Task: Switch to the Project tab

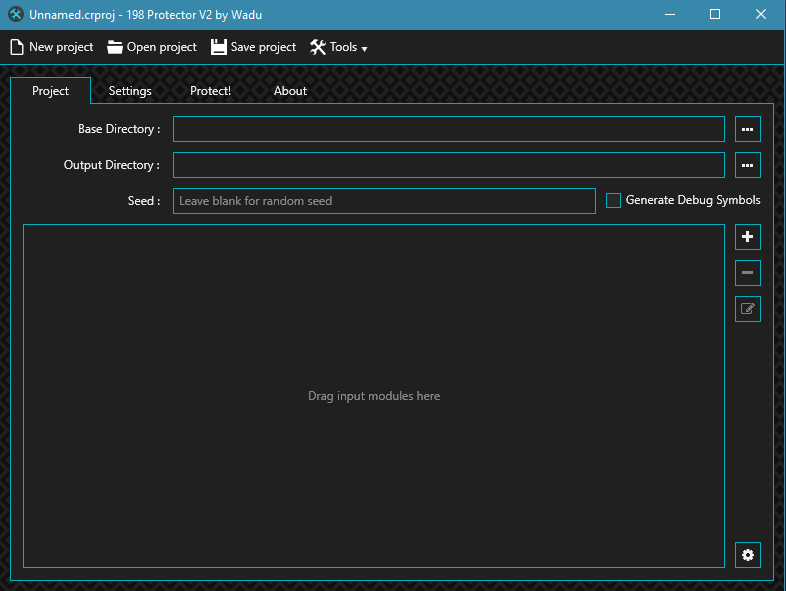Action: tap(50, 91)
